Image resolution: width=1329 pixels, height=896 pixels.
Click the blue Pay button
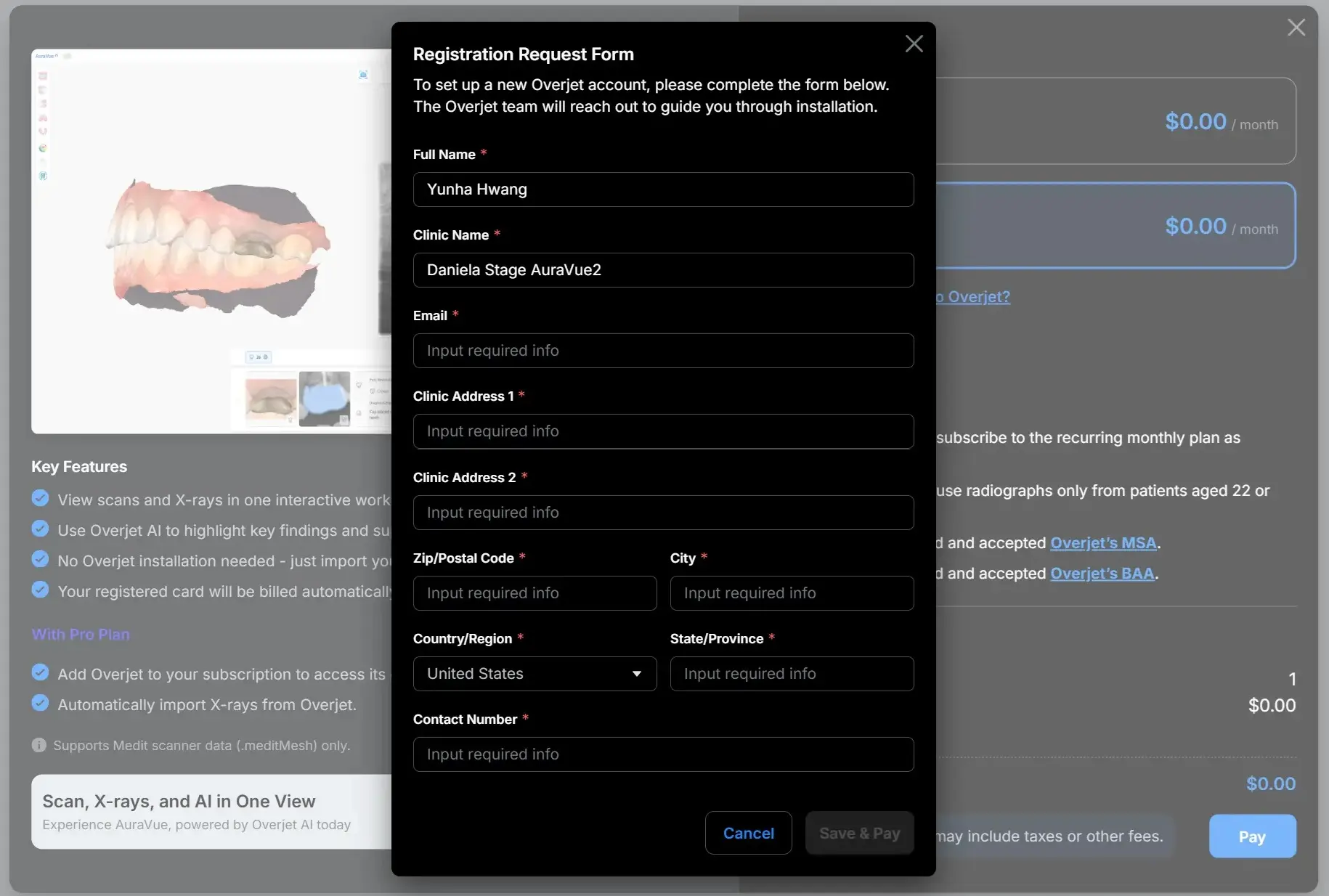[x=1252, y=836]
